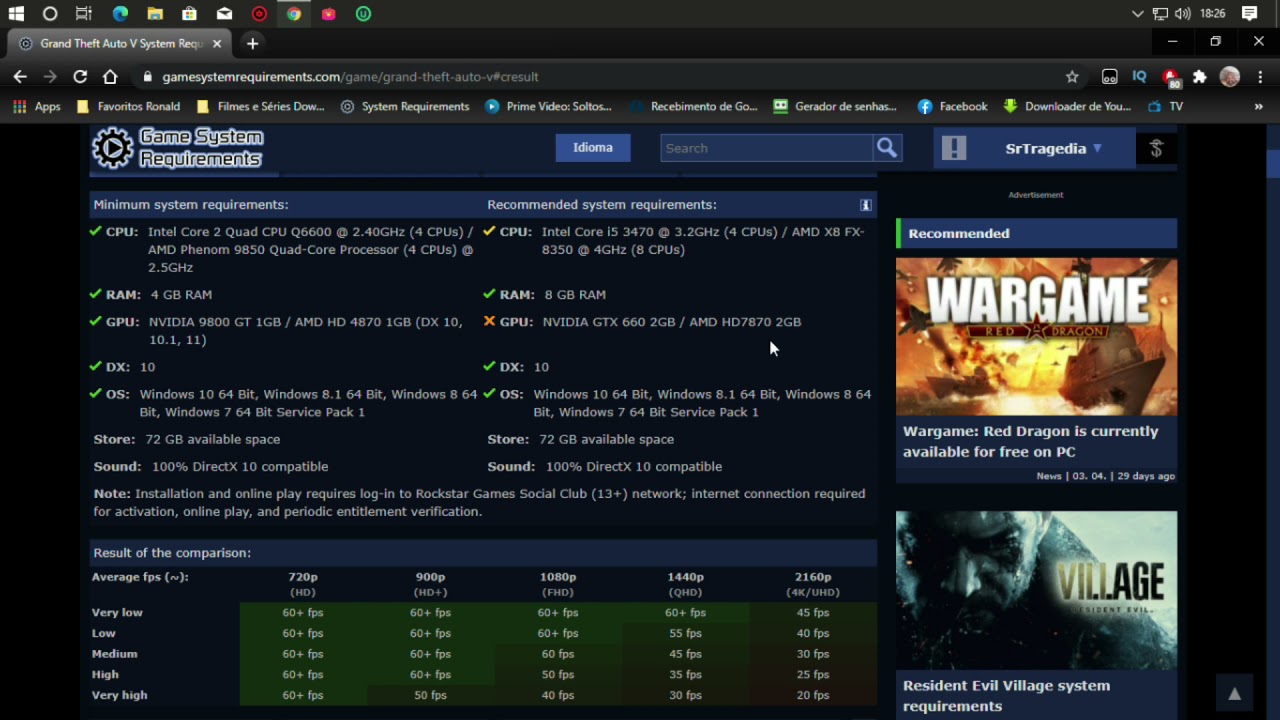Open Microsoft Store from the taskbar
The image size is (1280, 720).
tap(189, 14)
